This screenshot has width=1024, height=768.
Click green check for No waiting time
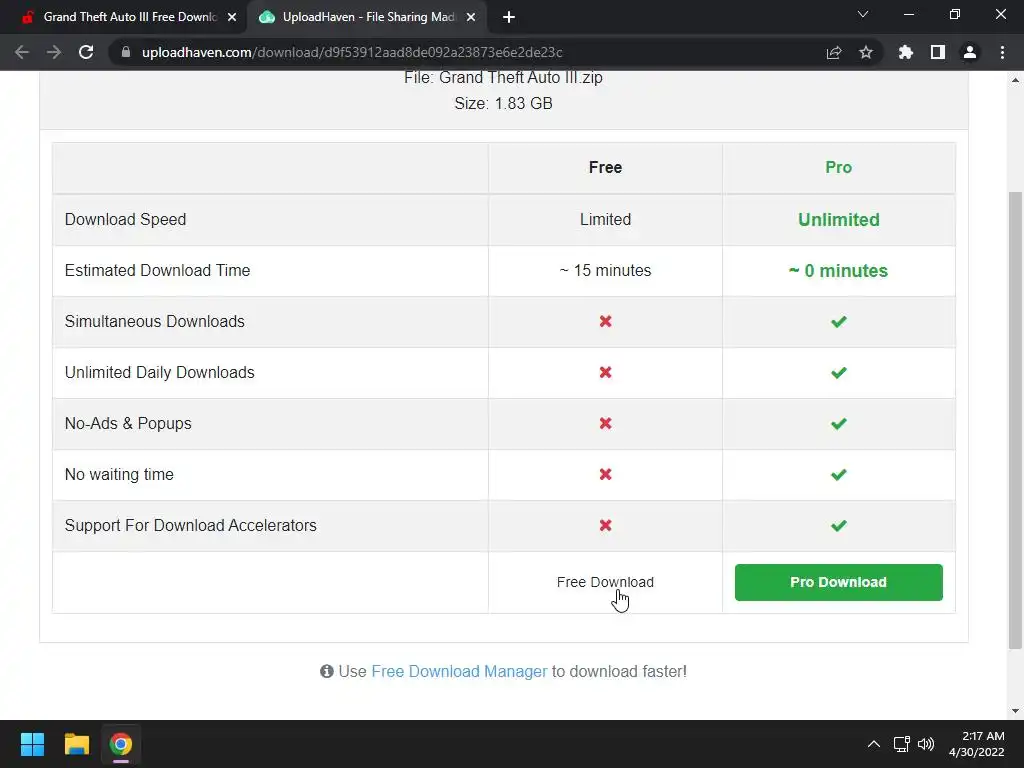(839, 474)
